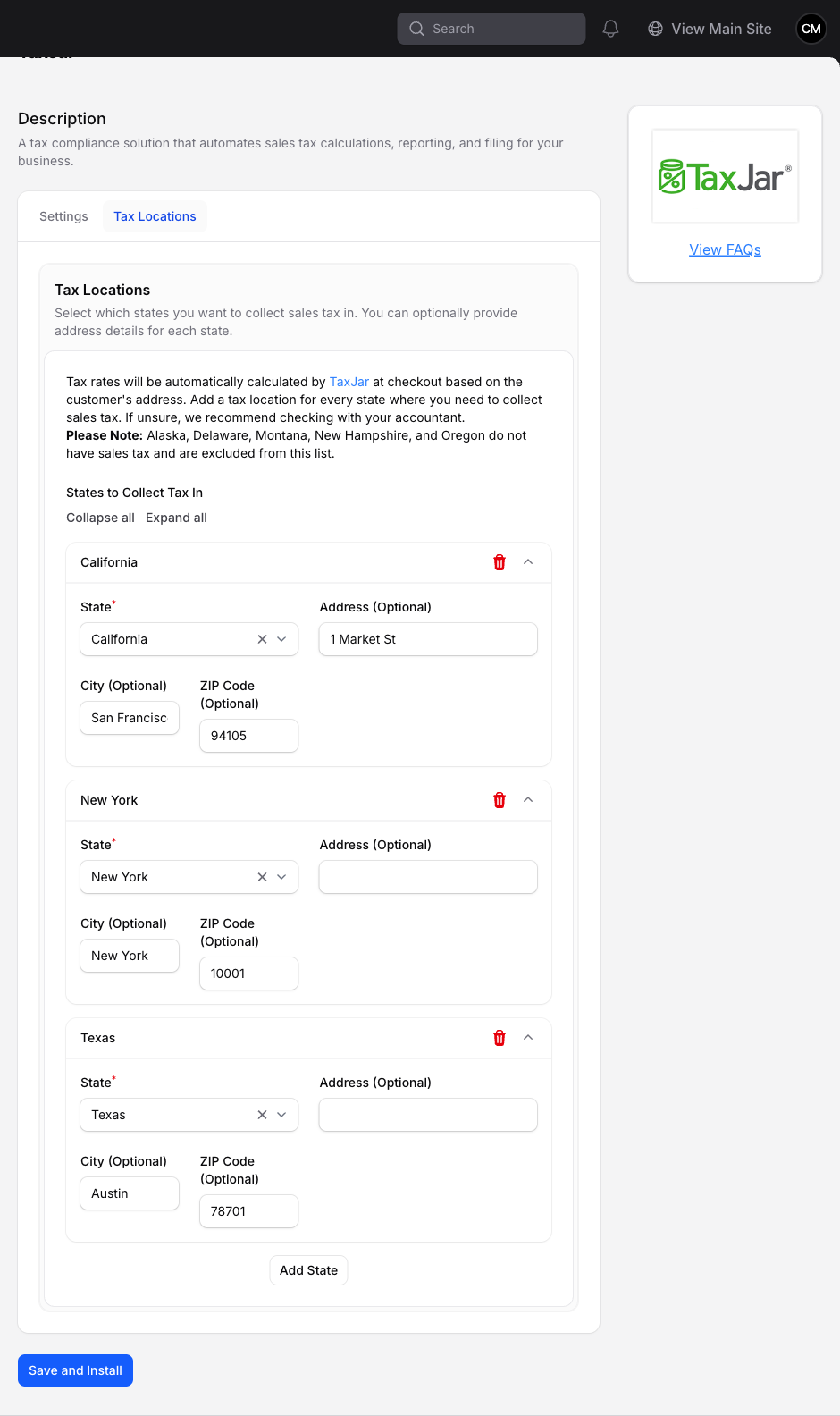Click the Texas section header title

tap(97, 1038)
